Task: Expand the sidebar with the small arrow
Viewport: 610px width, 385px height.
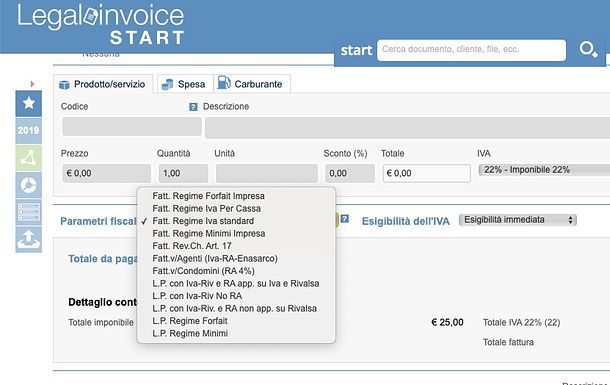Action: tap(32, 84)
